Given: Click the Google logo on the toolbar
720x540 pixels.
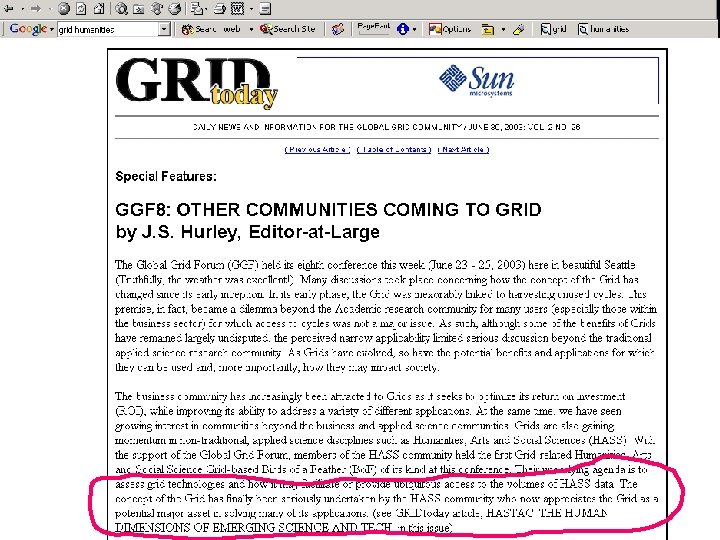Looking at the screenshot, I should 28,29.
